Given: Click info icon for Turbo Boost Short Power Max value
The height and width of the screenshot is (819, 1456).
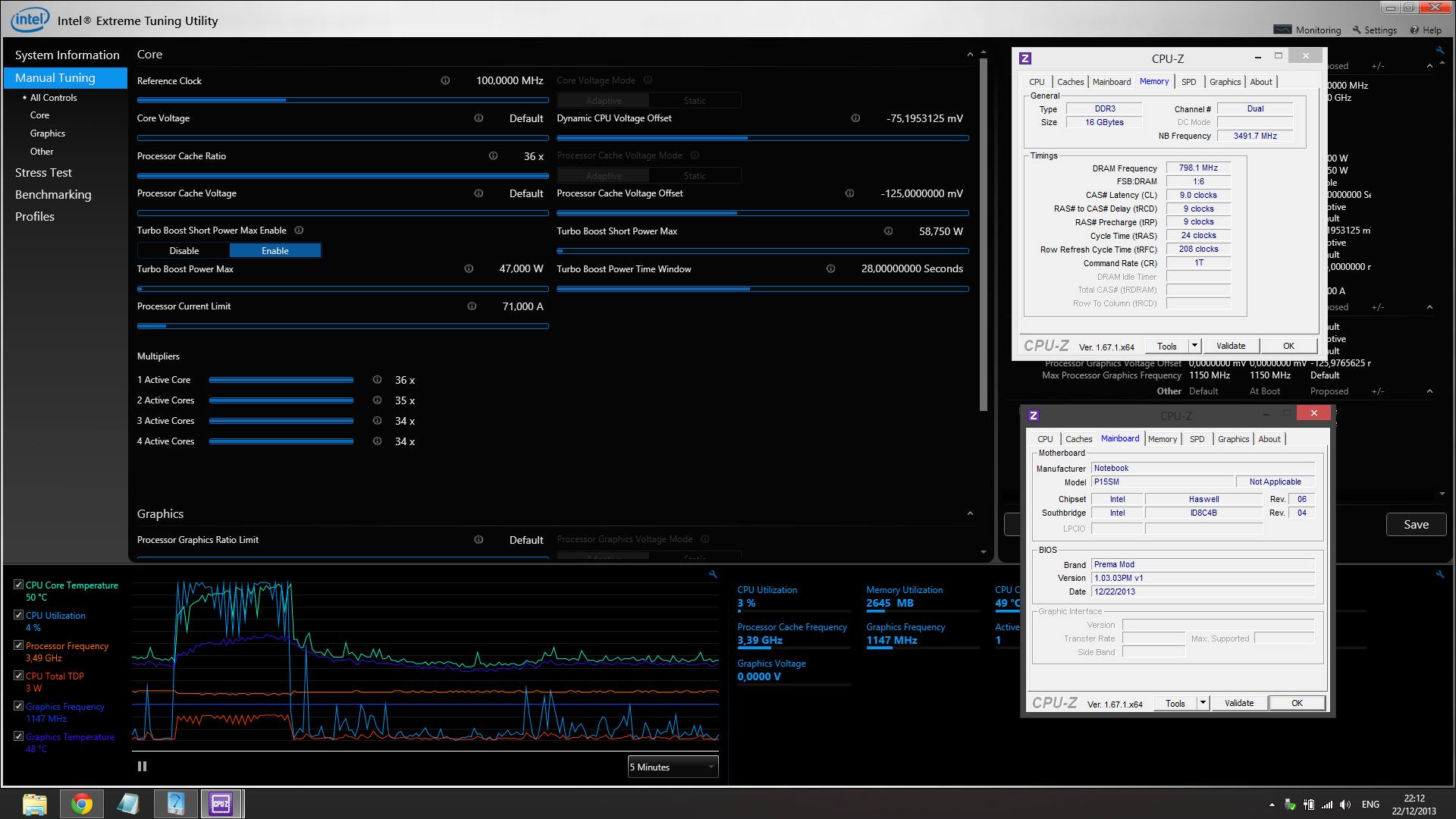Looking at the screenshot, I should click(x=888, y=231).
